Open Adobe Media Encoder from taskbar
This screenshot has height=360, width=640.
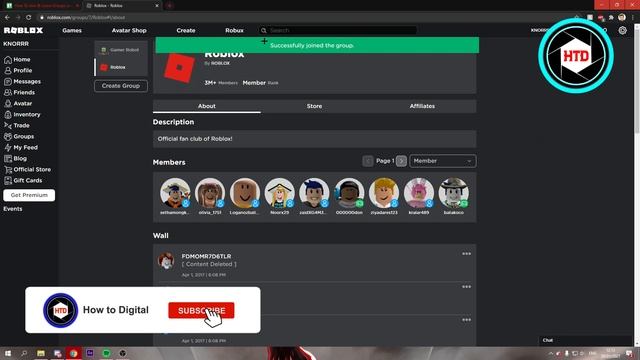tap(90, 353)
